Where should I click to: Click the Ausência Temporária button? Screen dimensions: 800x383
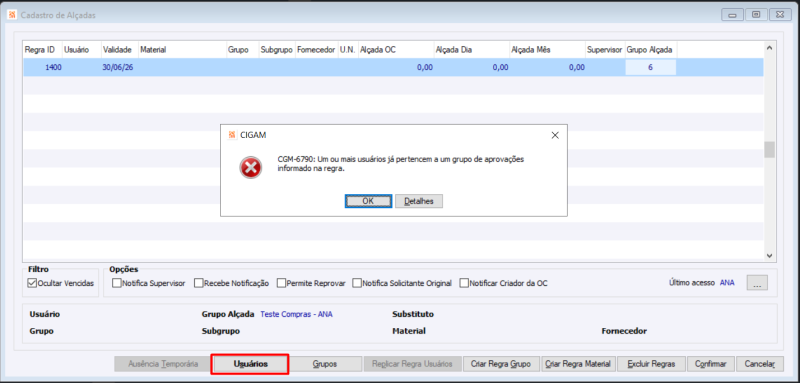[x=163, y=364]
